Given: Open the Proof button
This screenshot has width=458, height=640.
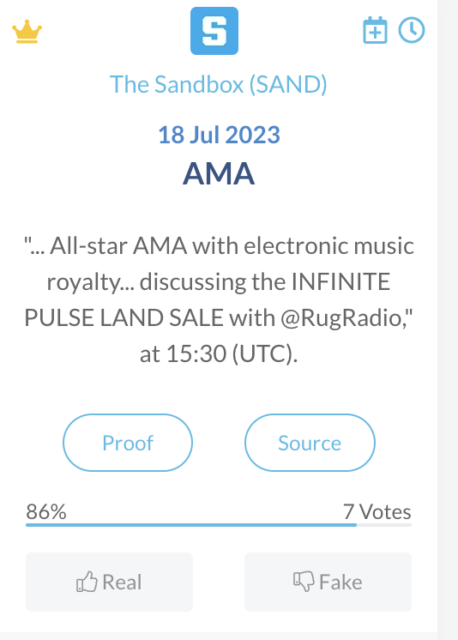Looking at the screenshot, I should (128, 443).
